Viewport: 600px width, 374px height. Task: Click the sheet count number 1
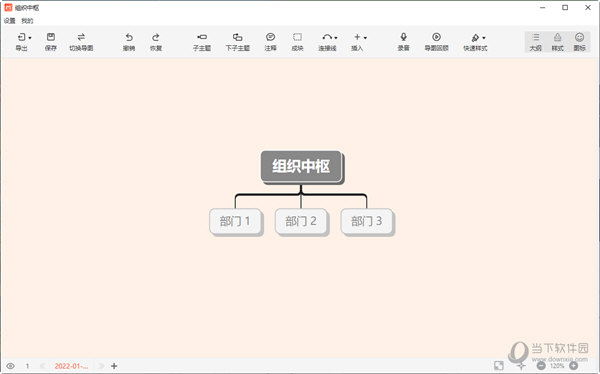pyautogui.click(x=28, y=366)
